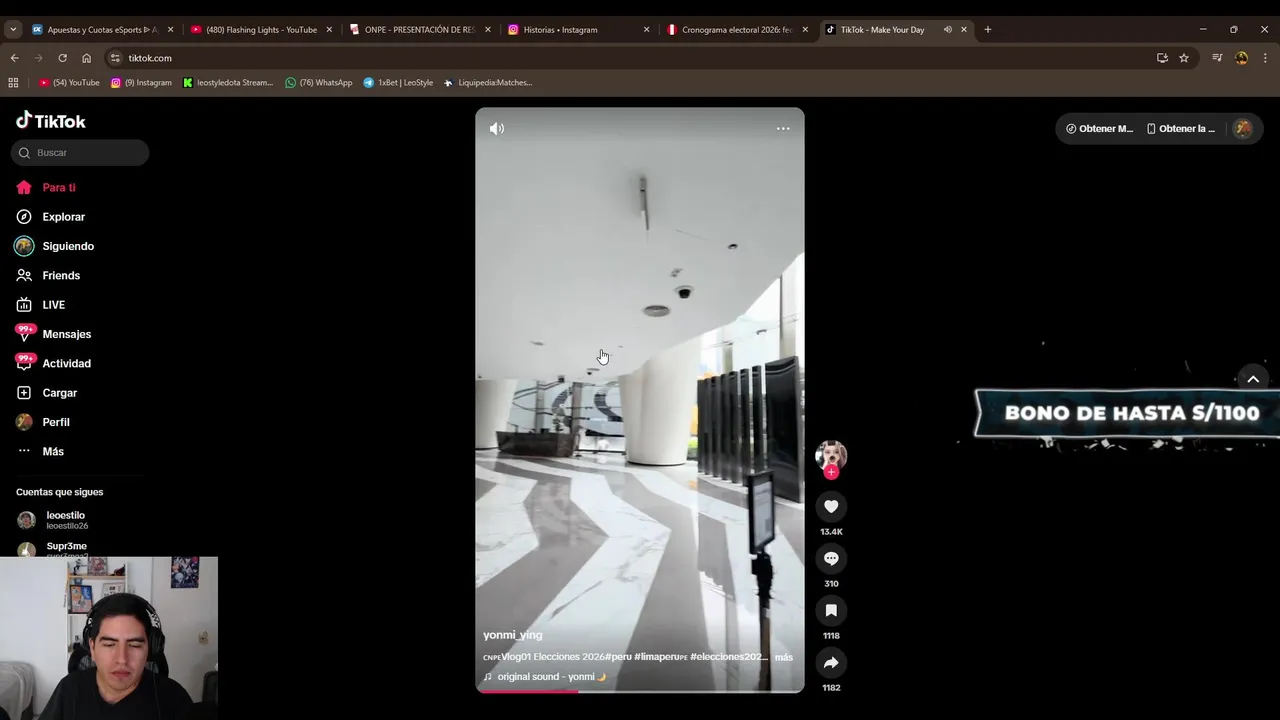The height and width of the screenshot is (720, 1280).
Task: View site information icon in address bar
Action: (x=115, y=58)
